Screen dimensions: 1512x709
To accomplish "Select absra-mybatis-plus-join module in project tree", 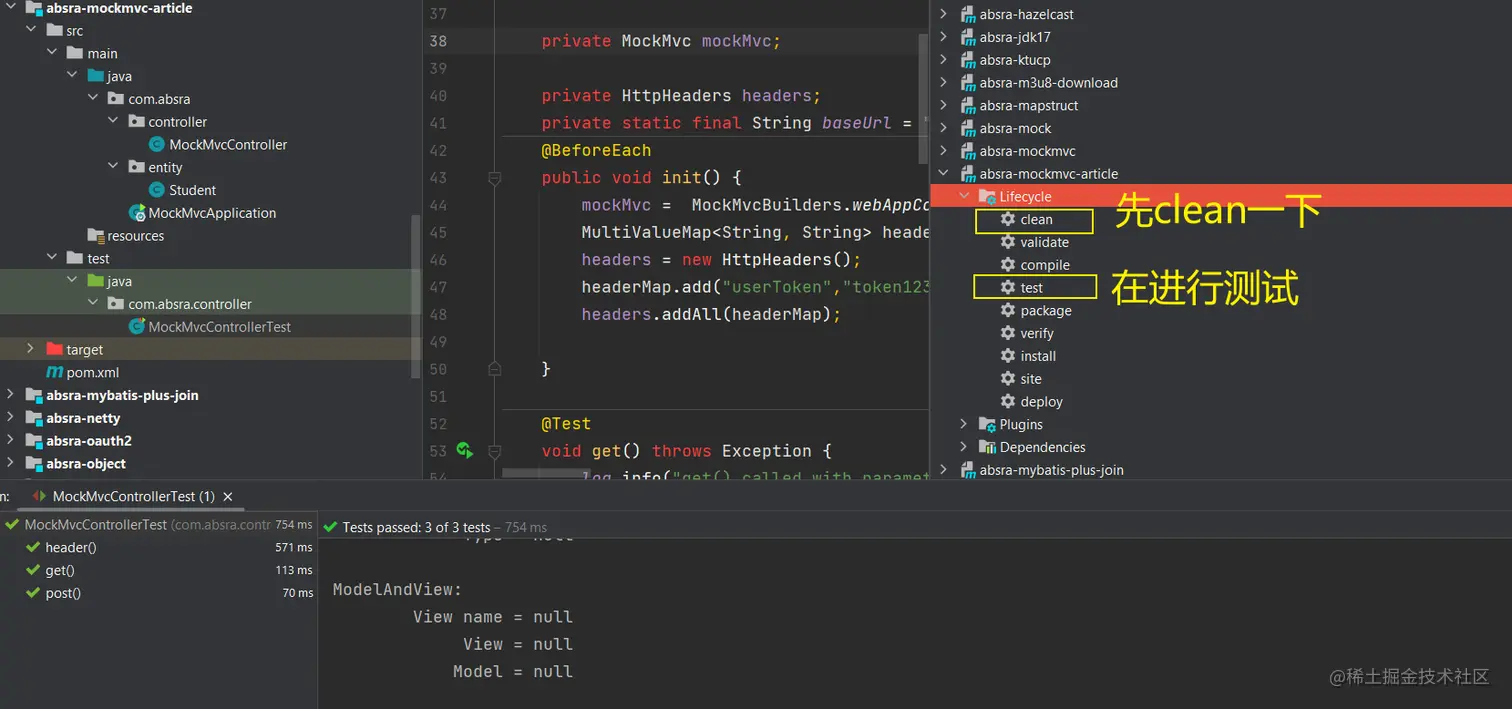I will 122,395.
